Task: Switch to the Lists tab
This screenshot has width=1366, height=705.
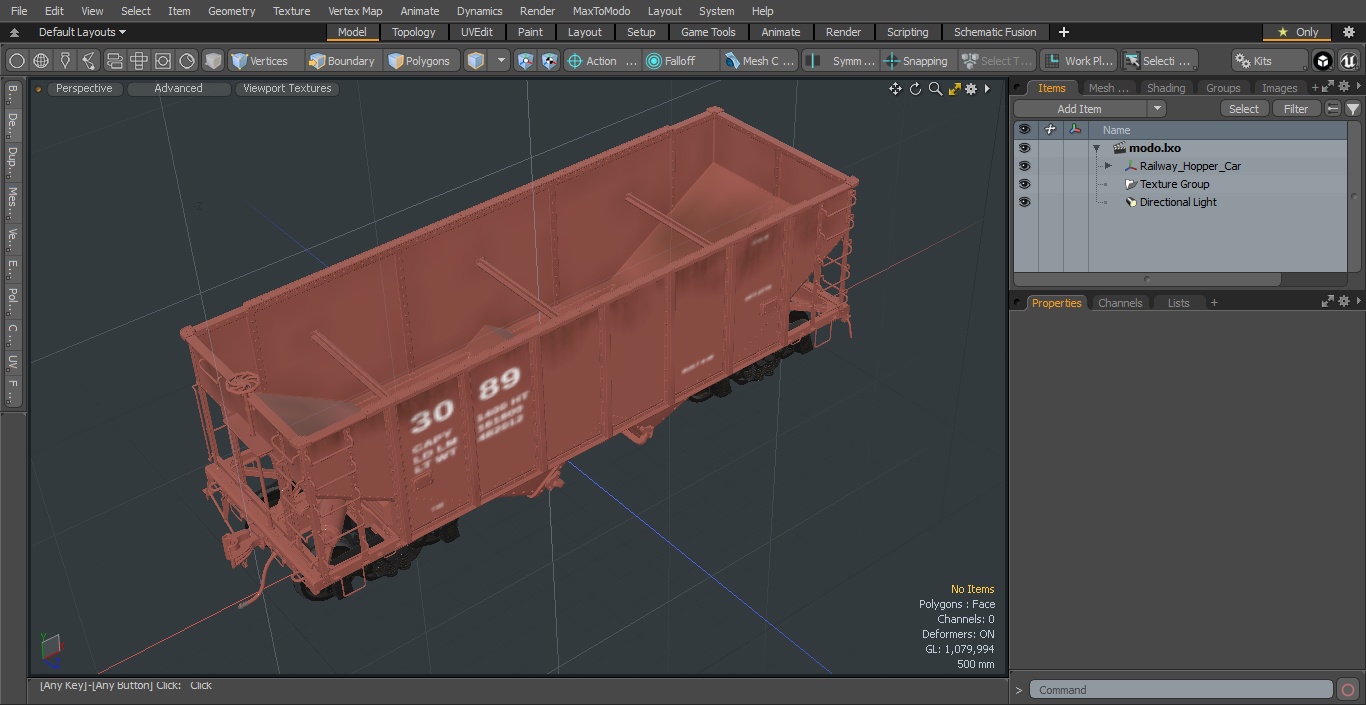Action: [1179, 302]
